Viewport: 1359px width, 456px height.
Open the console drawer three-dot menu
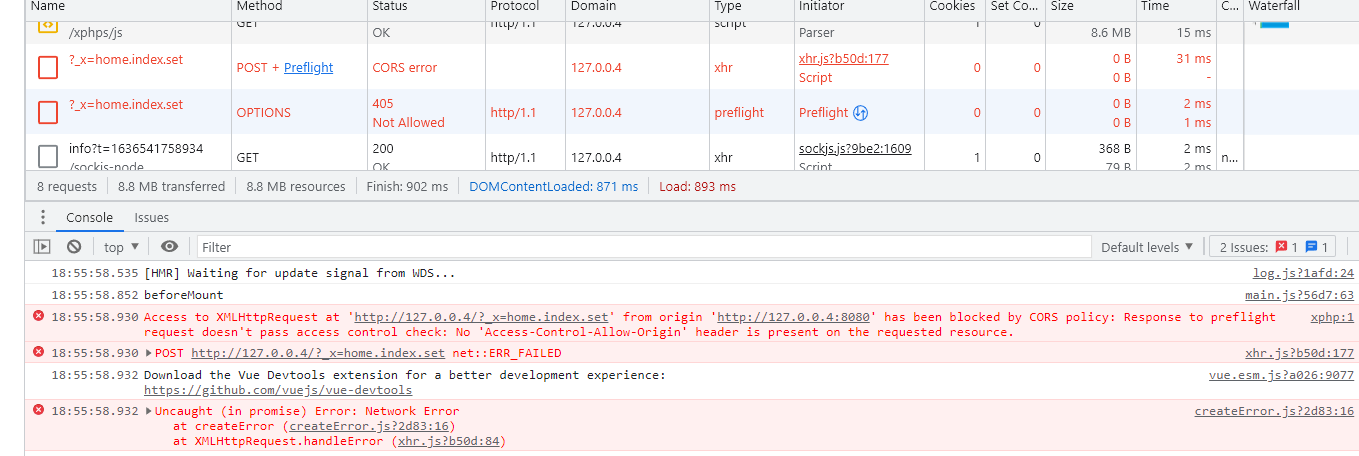42,217
